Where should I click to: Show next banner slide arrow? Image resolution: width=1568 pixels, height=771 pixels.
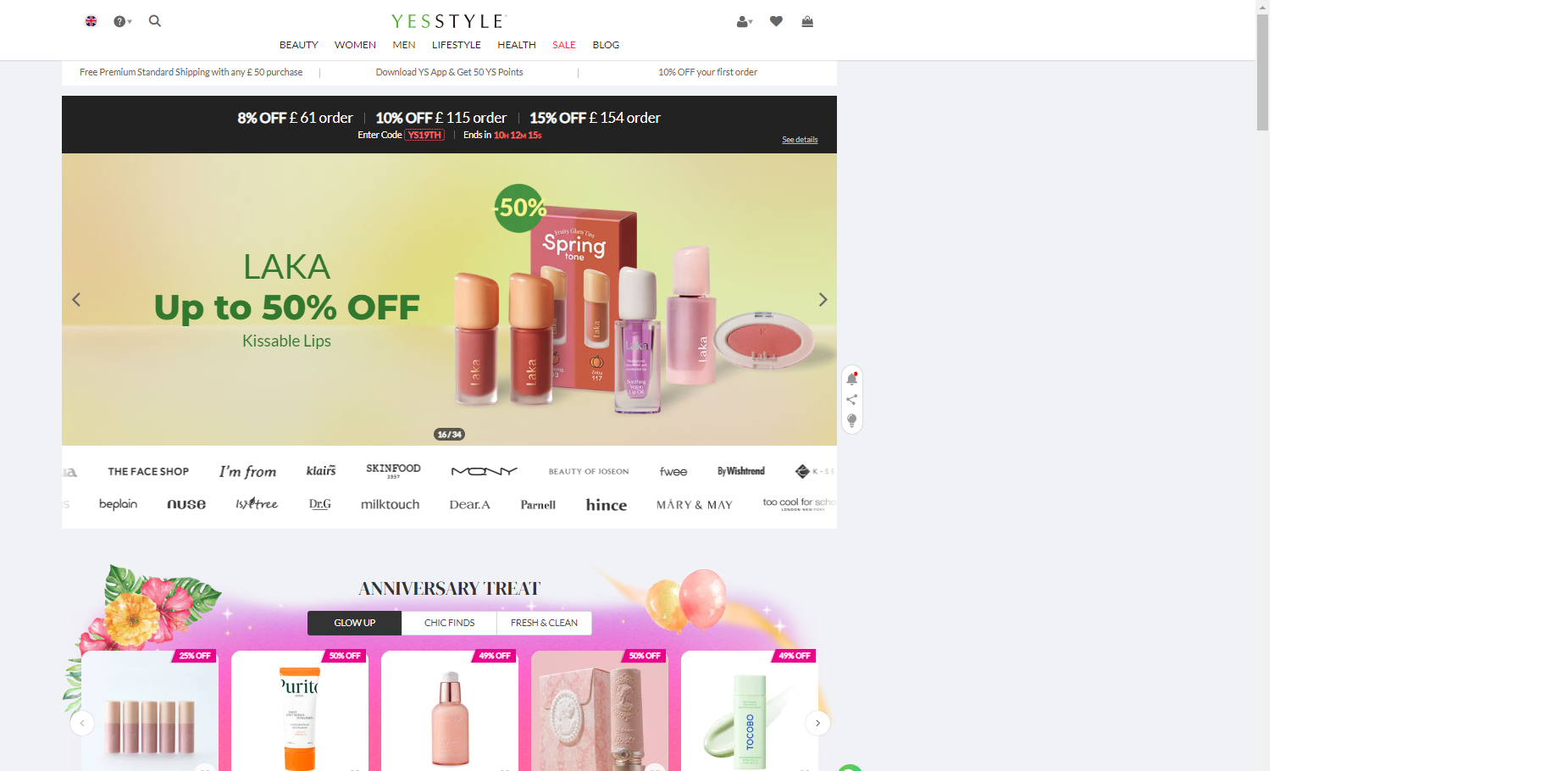pos(823,300)
